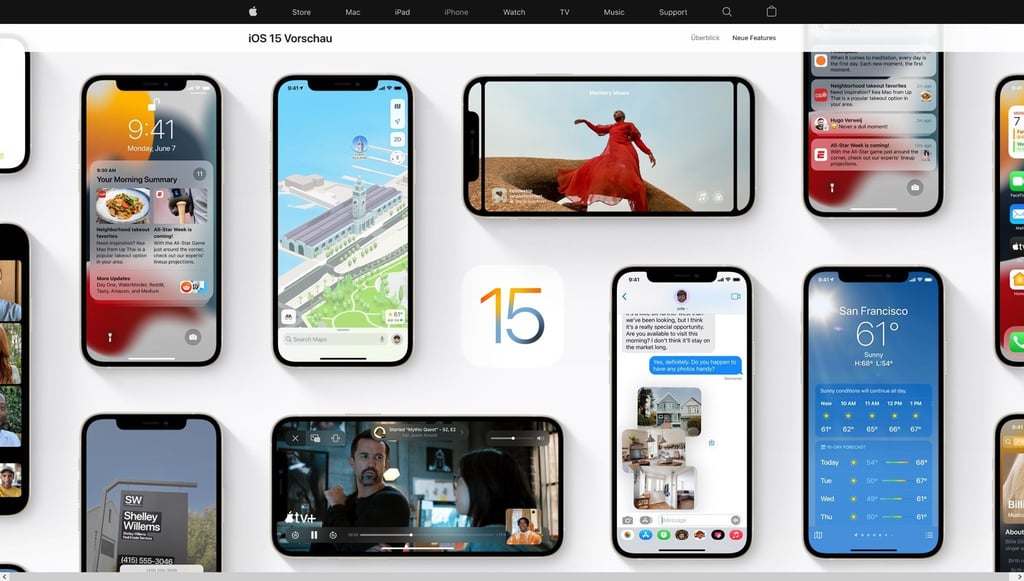Click the blue sent message bubble
The width and height of the screenshot is (1024, 581).
point(696,365)
